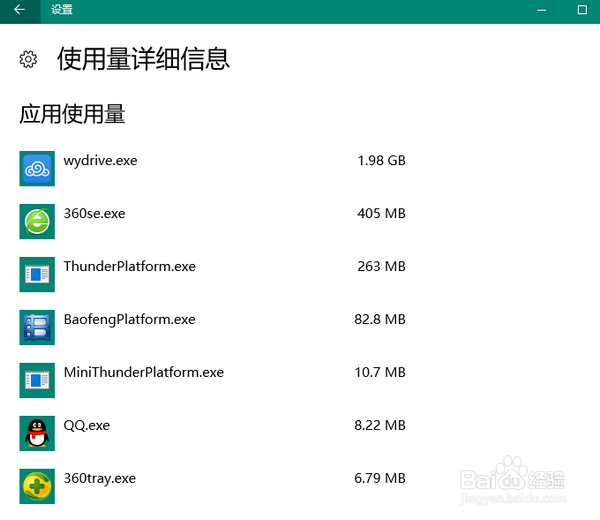Click the 10.7 MB usage value
This screenshot has height=520, width=600.
[x=380, y=372]
